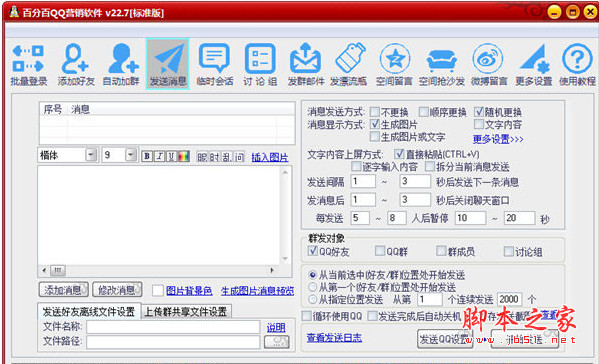Viewport: 599px width, 364px height.
Task: Click the image background color swatch box
Action: click(158, 290)
